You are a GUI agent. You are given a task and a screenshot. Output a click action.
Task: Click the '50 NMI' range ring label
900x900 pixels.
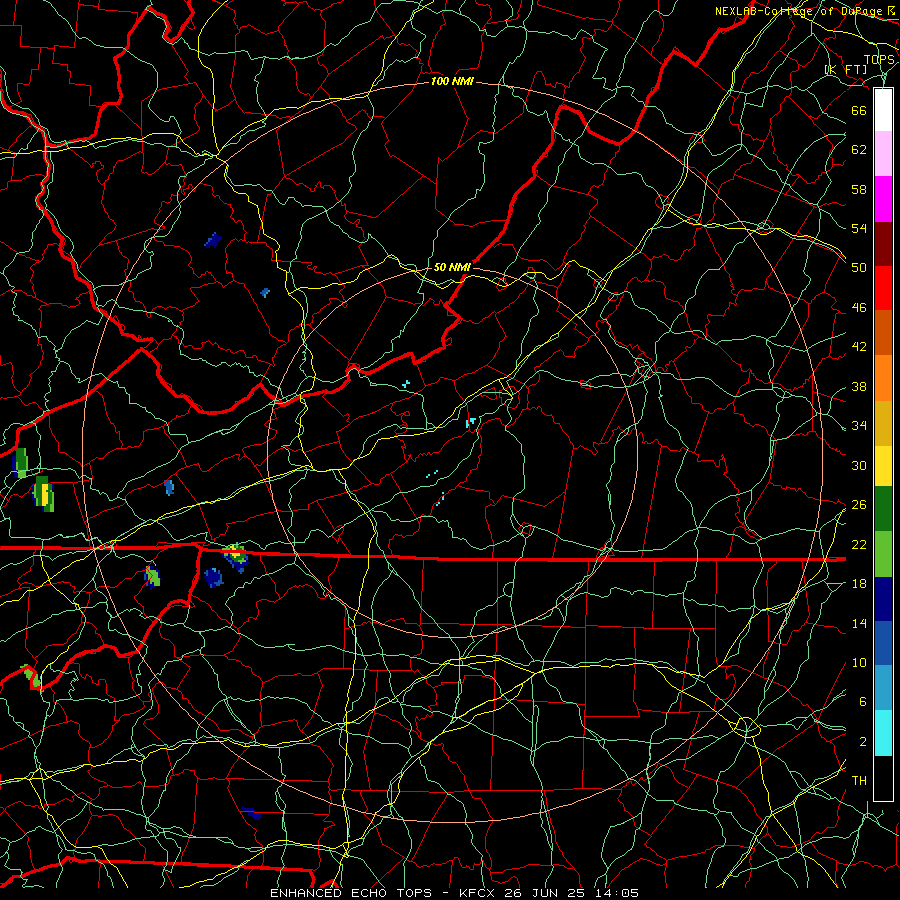tap(452, 267)
